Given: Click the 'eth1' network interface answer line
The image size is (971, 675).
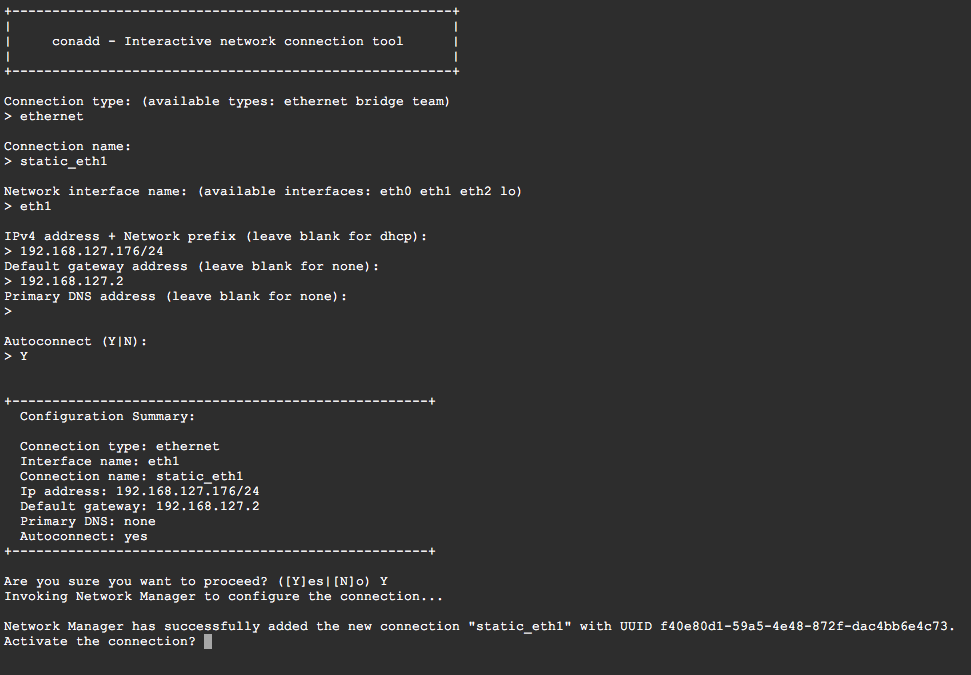Looking at the screenshot, I should pos(27,206).
